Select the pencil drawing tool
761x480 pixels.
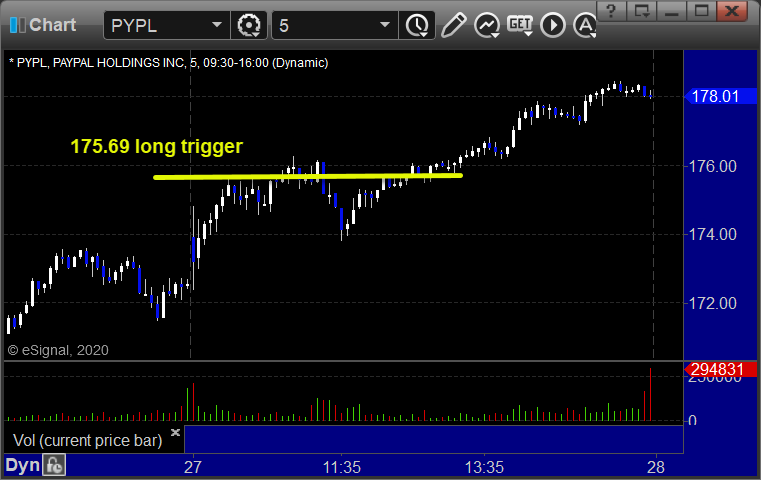(x=454, y=25)
